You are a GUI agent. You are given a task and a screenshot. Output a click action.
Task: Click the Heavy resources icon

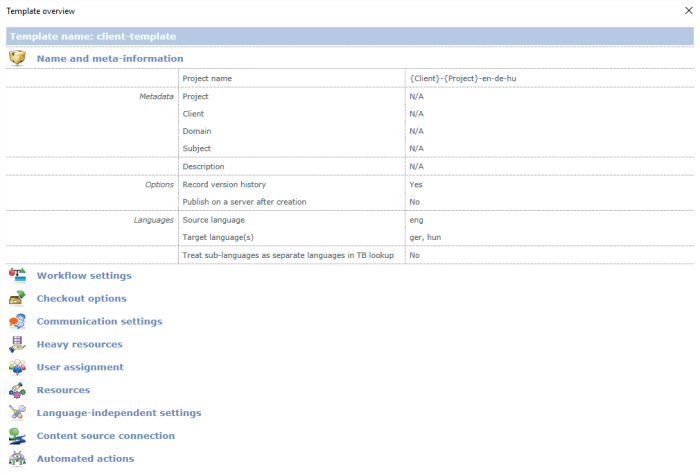point(17,344)
